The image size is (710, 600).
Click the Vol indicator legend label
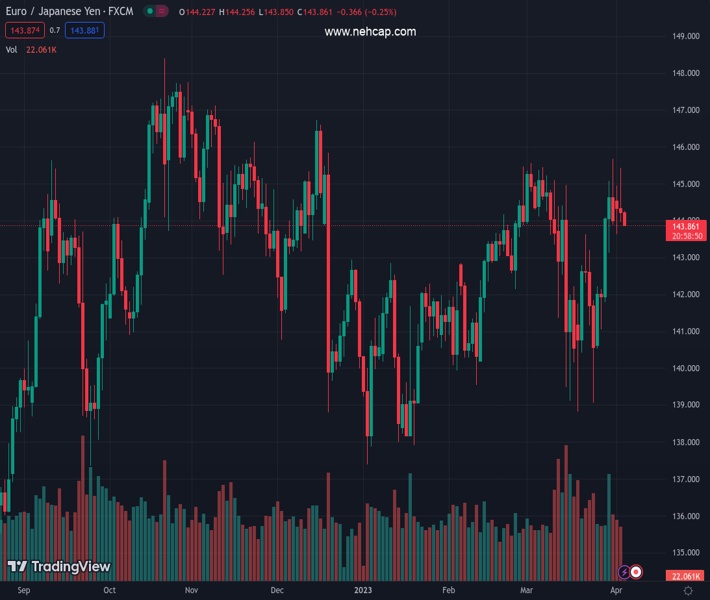point(12,49)
